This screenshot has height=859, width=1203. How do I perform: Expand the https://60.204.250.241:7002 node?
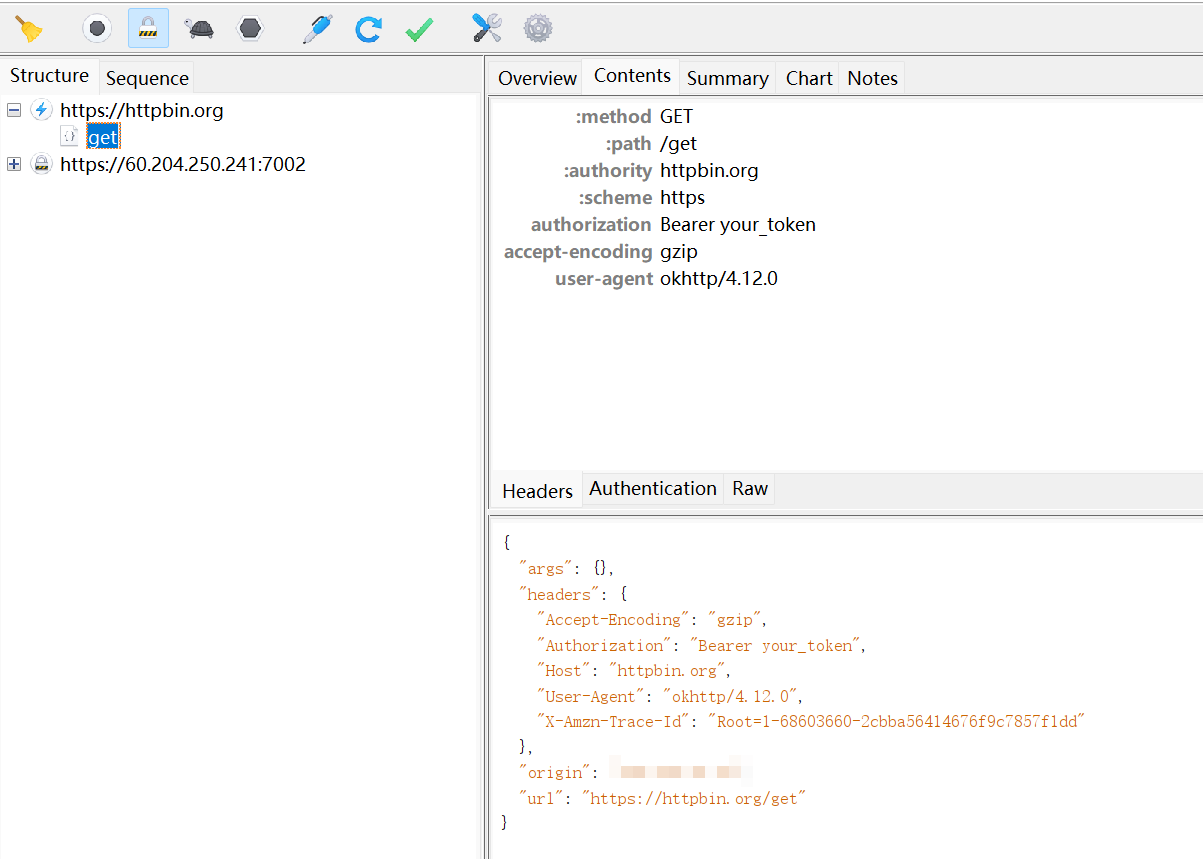click(x=14, y=164)
